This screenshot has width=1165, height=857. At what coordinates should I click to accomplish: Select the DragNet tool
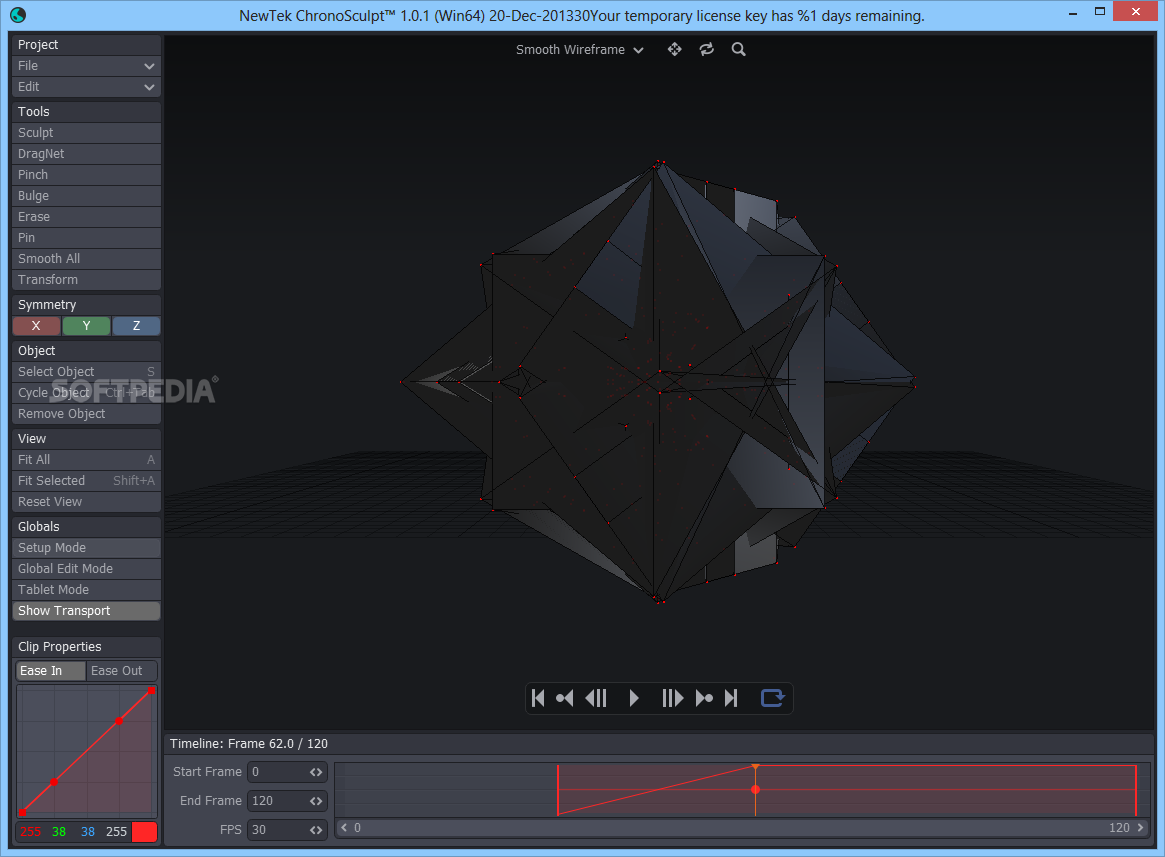click(x=86, y=154)
